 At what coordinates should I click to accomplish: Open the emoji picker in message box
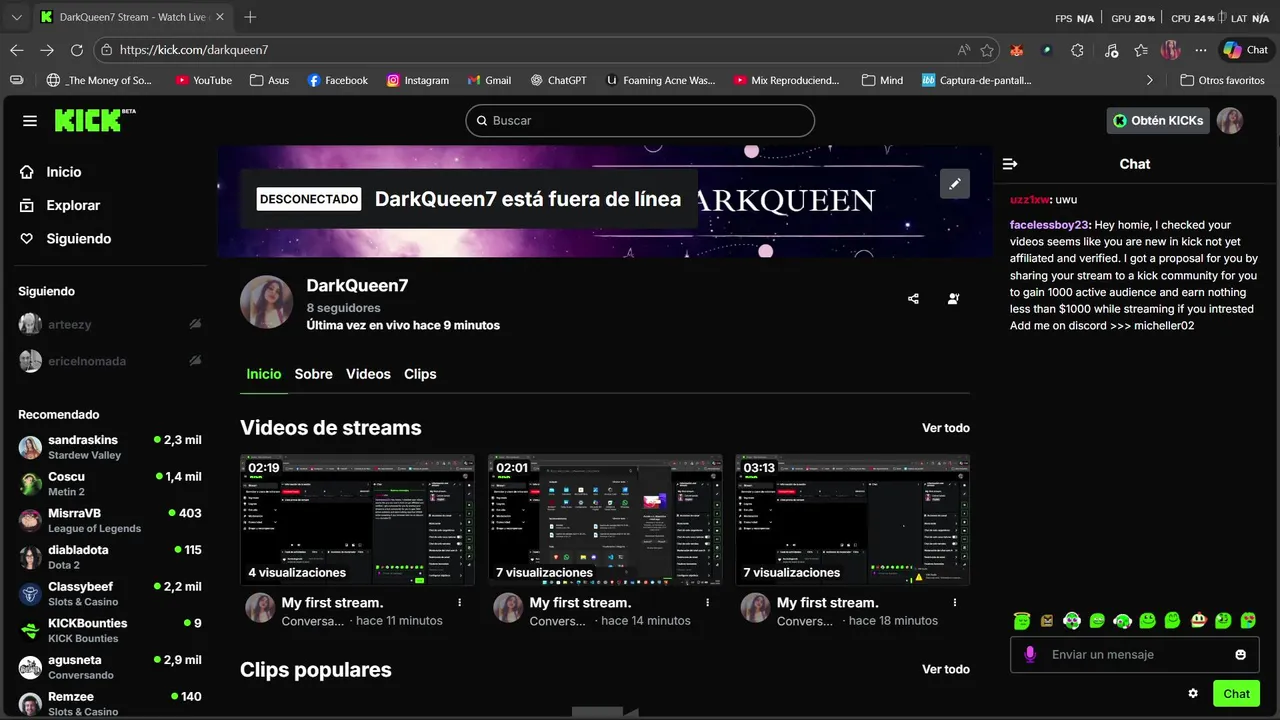1241,655
